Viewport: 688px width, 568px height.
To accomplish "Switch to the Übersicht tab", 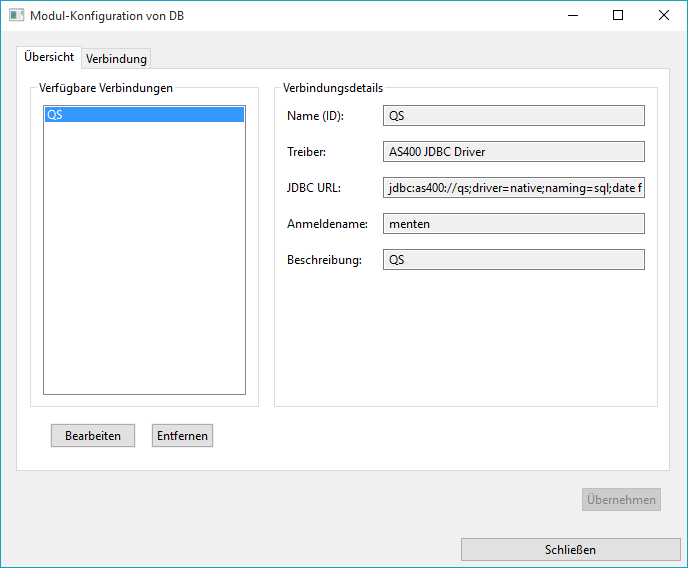I will pyautogui.click(x=49, y=57).
